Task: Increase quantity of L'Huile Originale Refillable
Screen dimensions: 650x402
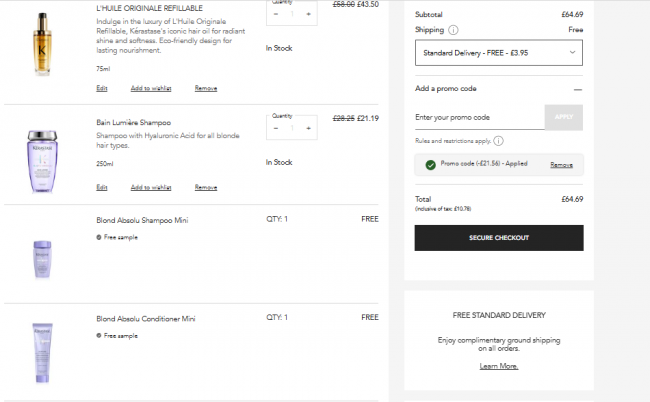Action: pyautogui.click(x=309, y=14)
